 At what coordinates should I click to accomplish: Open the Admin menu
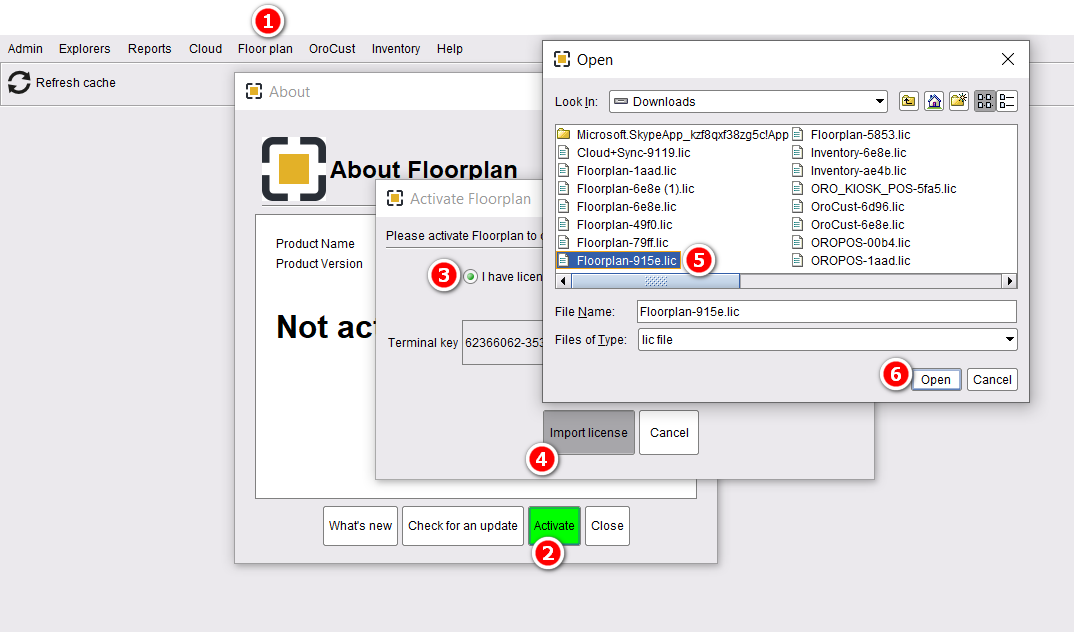coord(25,49)
